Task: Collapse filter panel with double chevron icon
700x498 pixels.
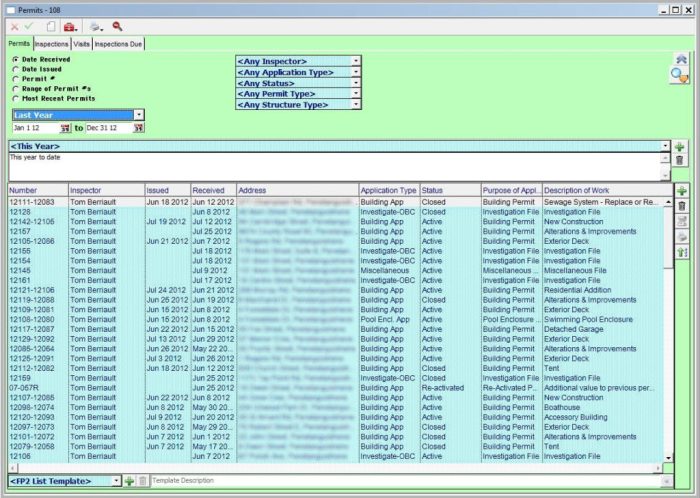Action: click(x=681, y=59)
